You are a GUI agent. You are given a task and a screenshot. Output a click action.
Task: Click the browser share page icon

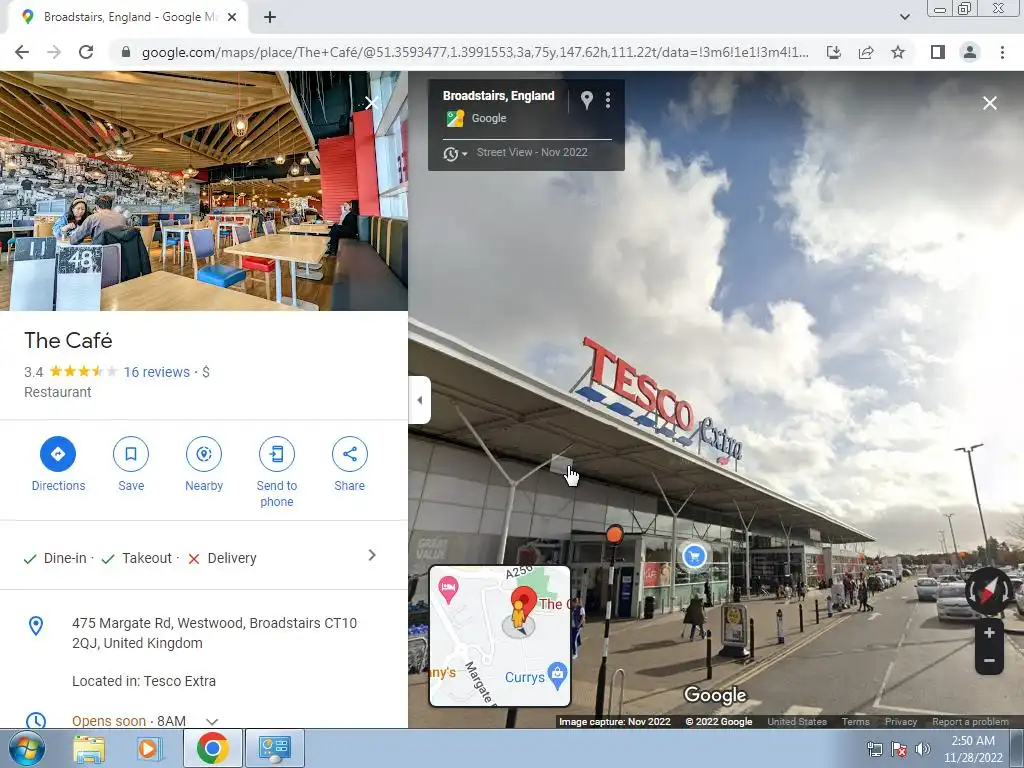866,52
